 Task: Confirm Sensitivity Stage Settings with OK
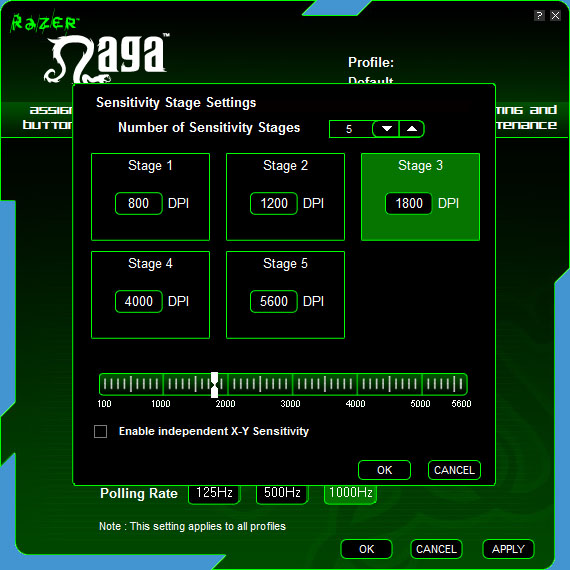[384, 470]
